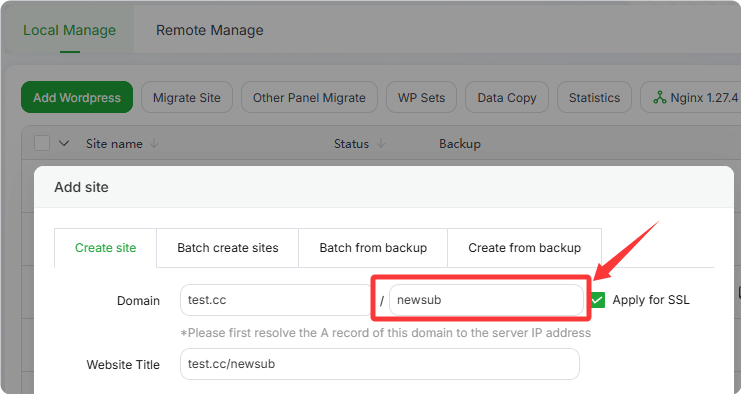Open the Create from backup tab
Viewport: 741px width, 394px height.
[x=525, y=248]
